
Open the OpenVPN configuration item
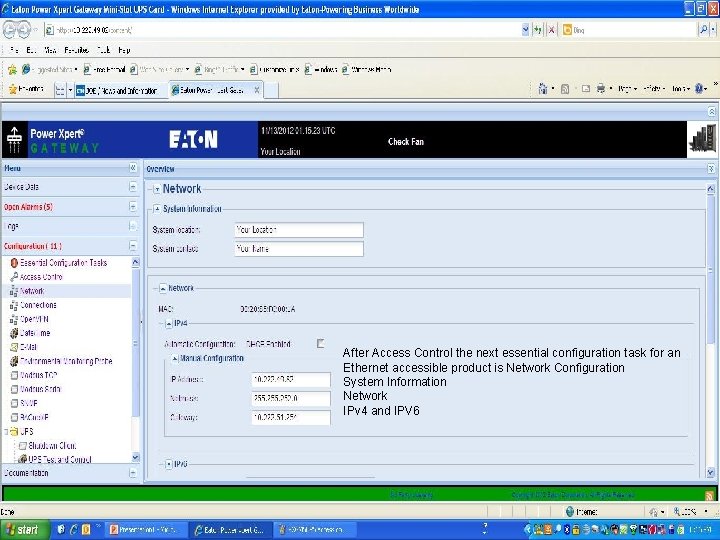[x=34, y=319]
